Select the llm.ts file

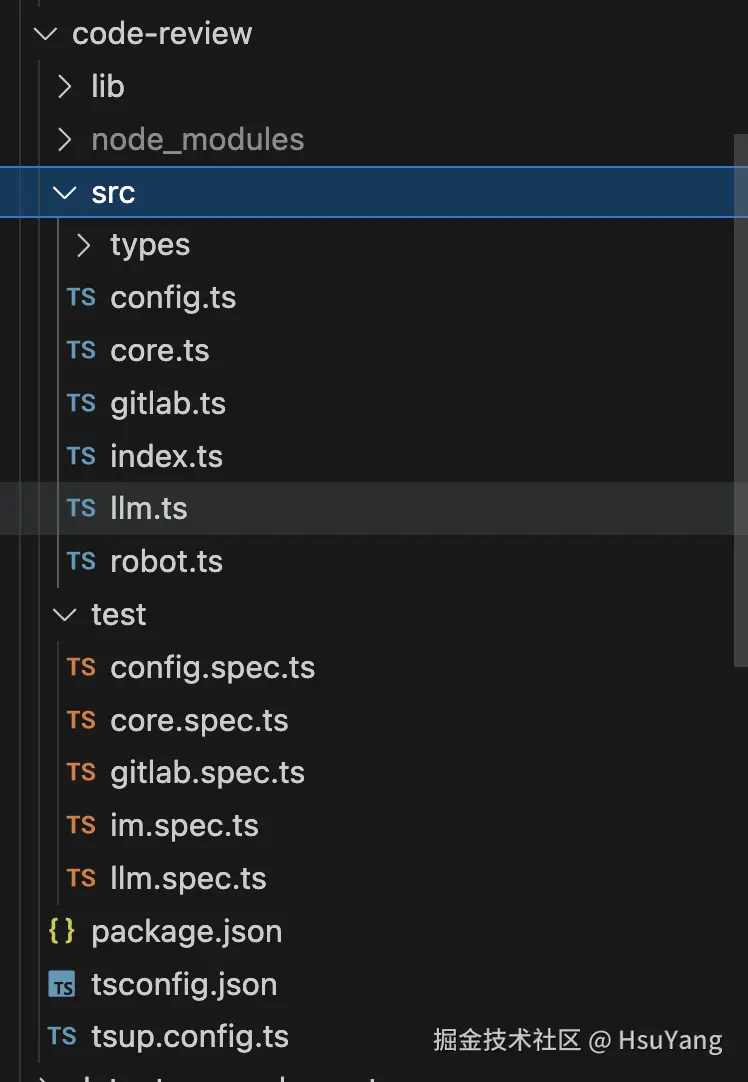pos(149,509)
